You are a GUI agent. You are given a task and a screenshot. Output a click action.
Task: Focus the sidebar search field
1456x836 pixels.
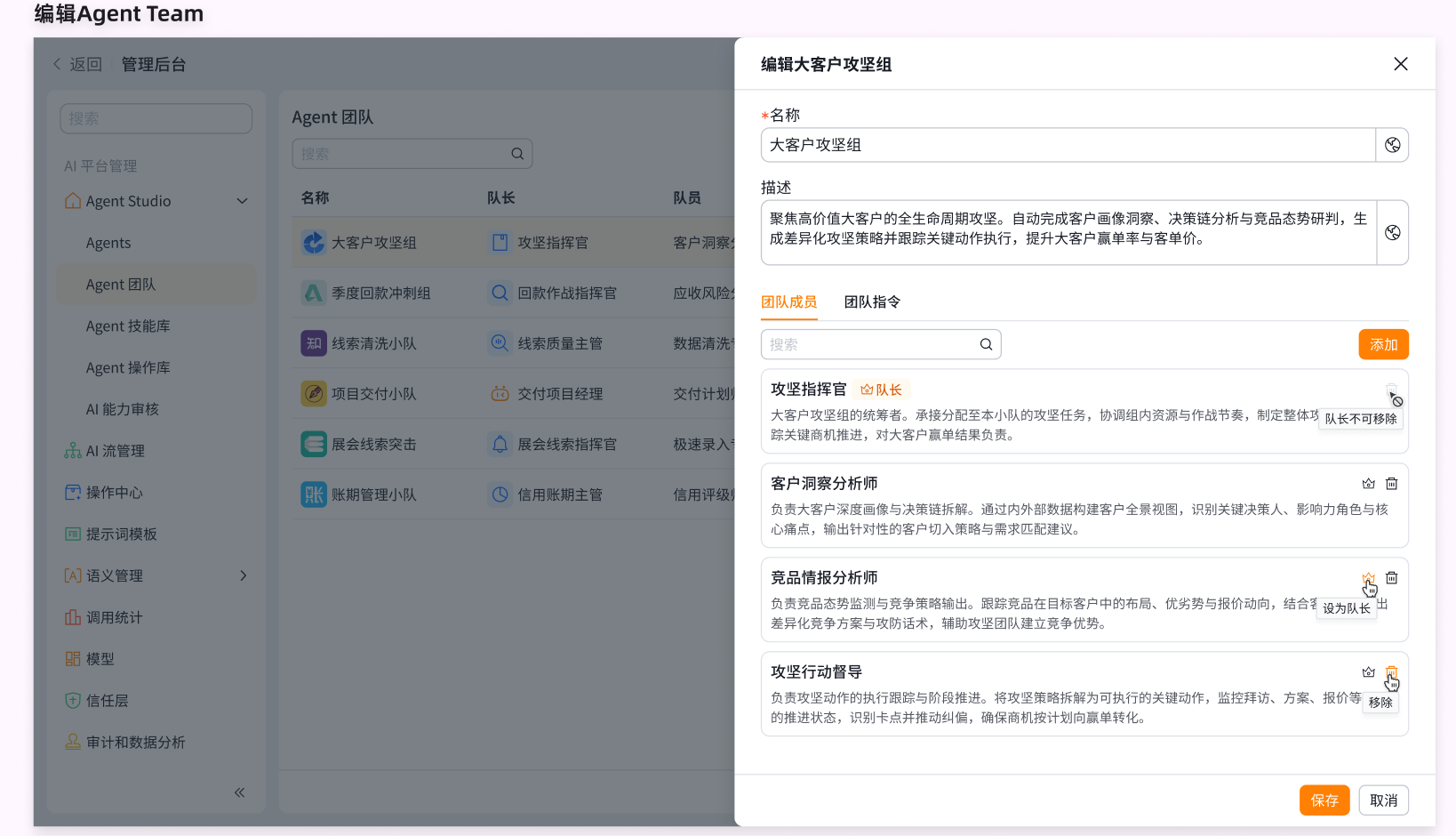pyautogui.click(x=156, y=118)
